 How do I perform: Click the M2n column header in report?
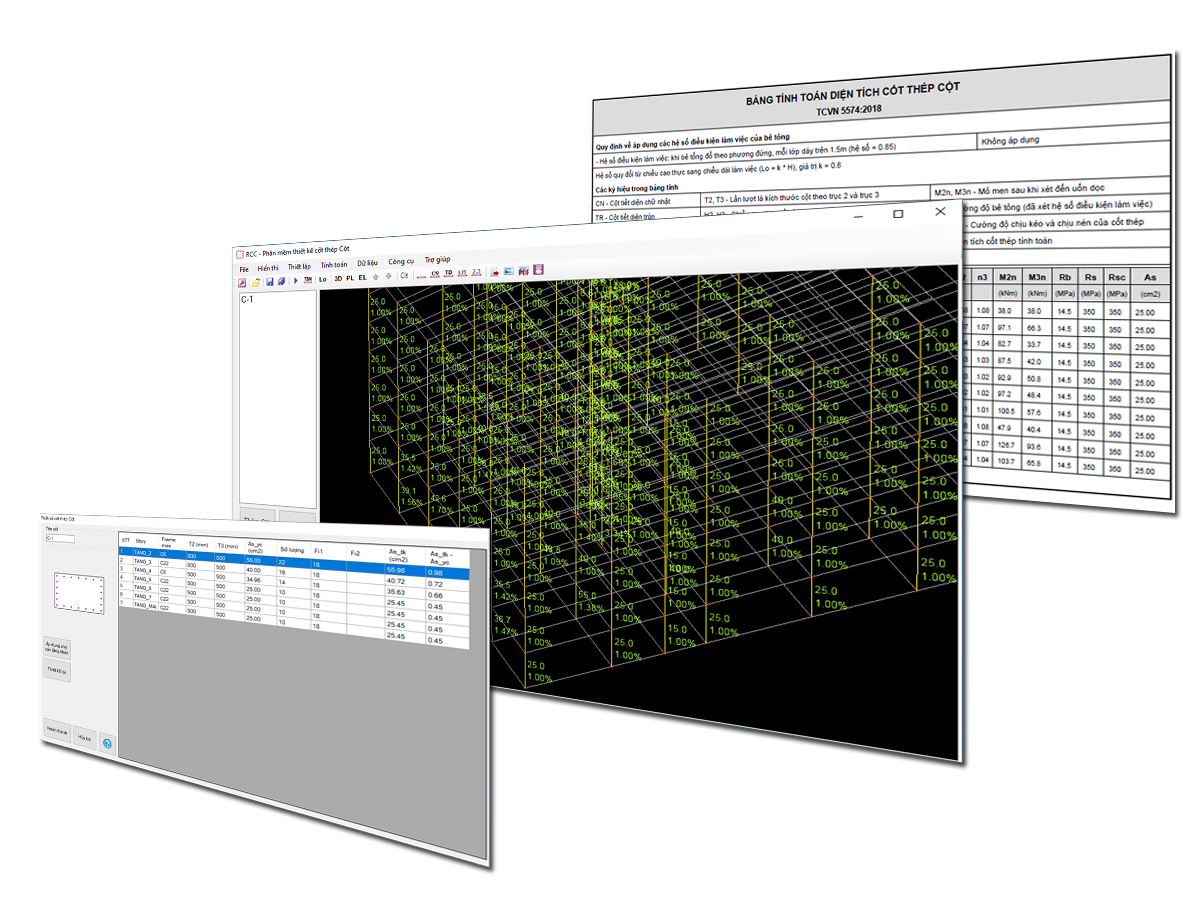(1007, 277)
